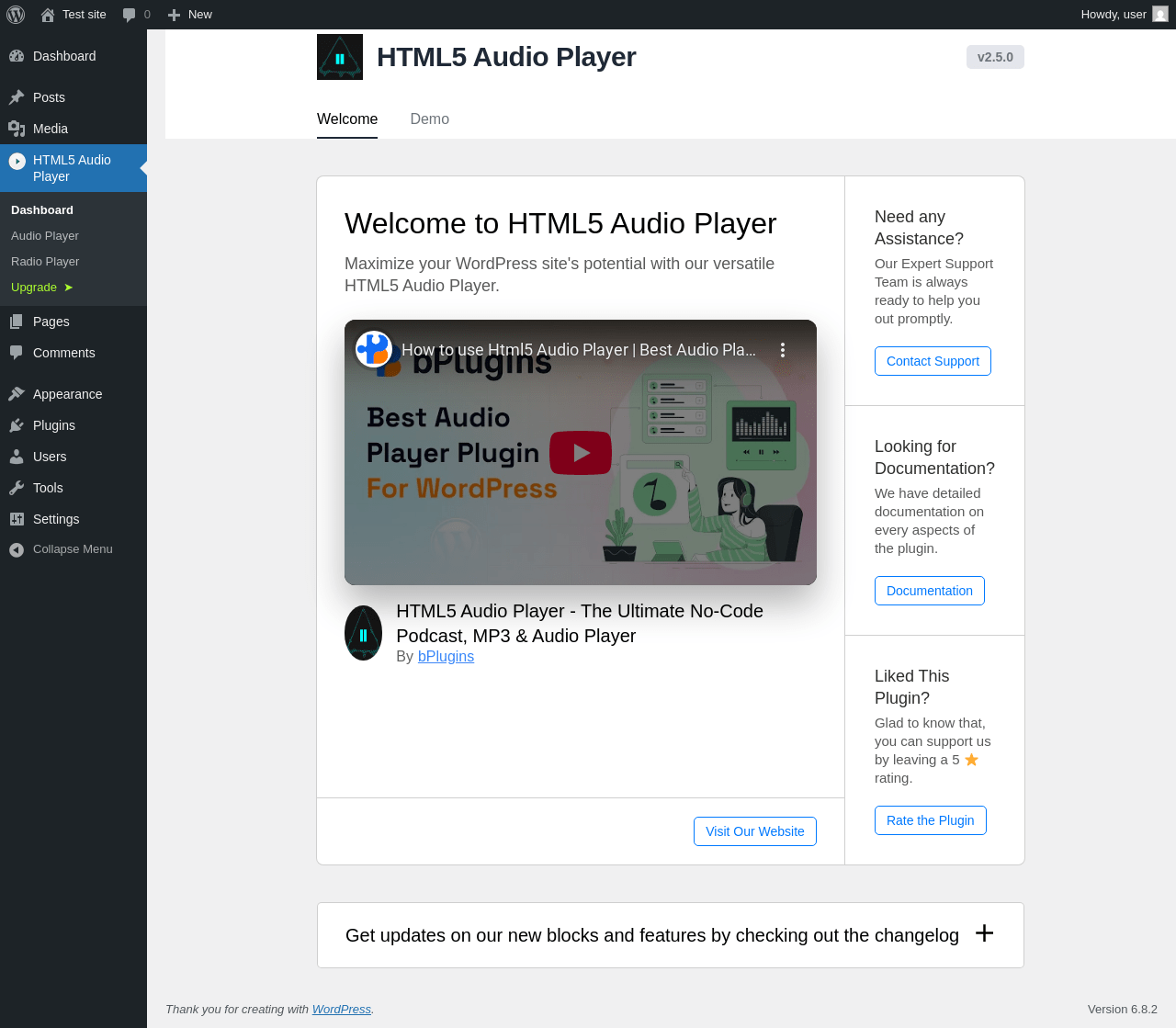Click the Appearance paintbrush icon
The height and width of the screenshot is (1028, 1176).
pos(17,394)
